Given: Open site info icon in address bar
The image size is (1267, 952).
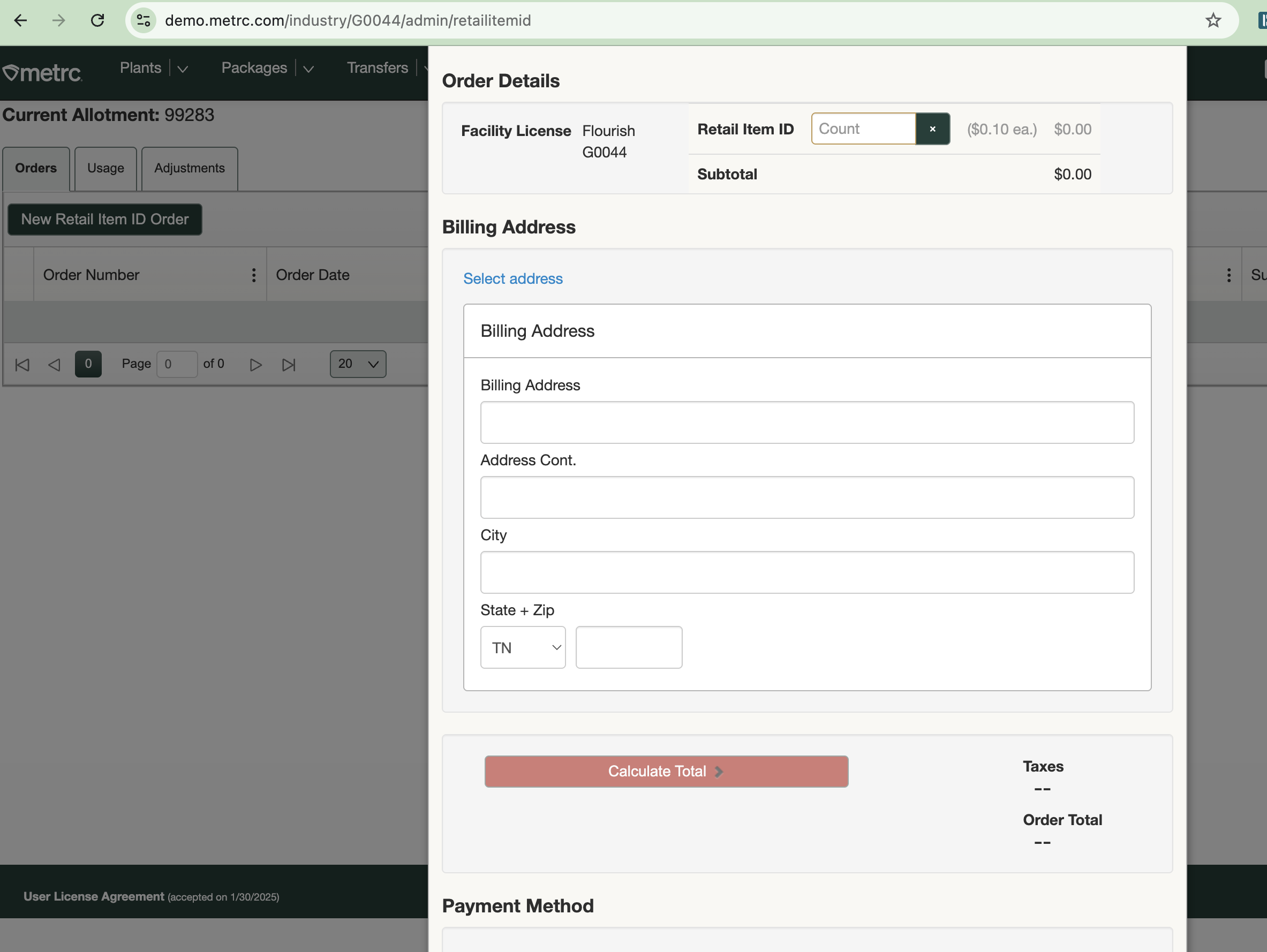Looking at the screenshot, I should 143,21.
